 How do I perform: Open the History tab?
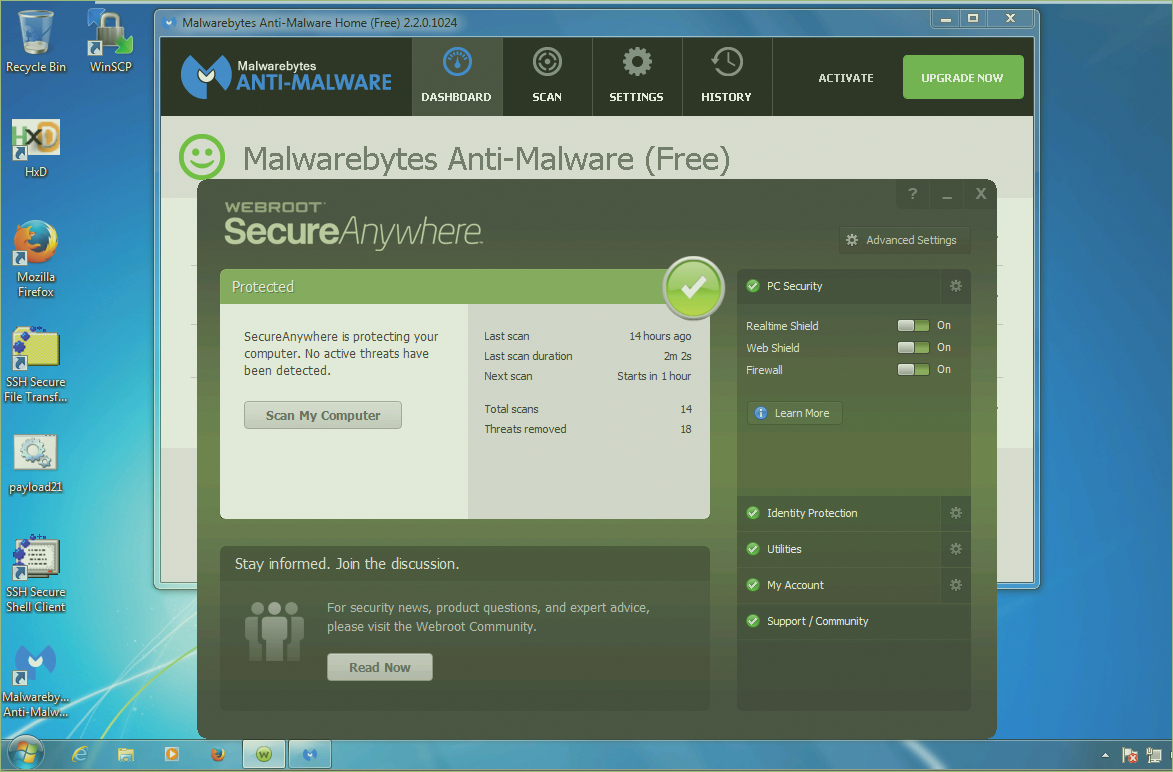coord(727,75)
